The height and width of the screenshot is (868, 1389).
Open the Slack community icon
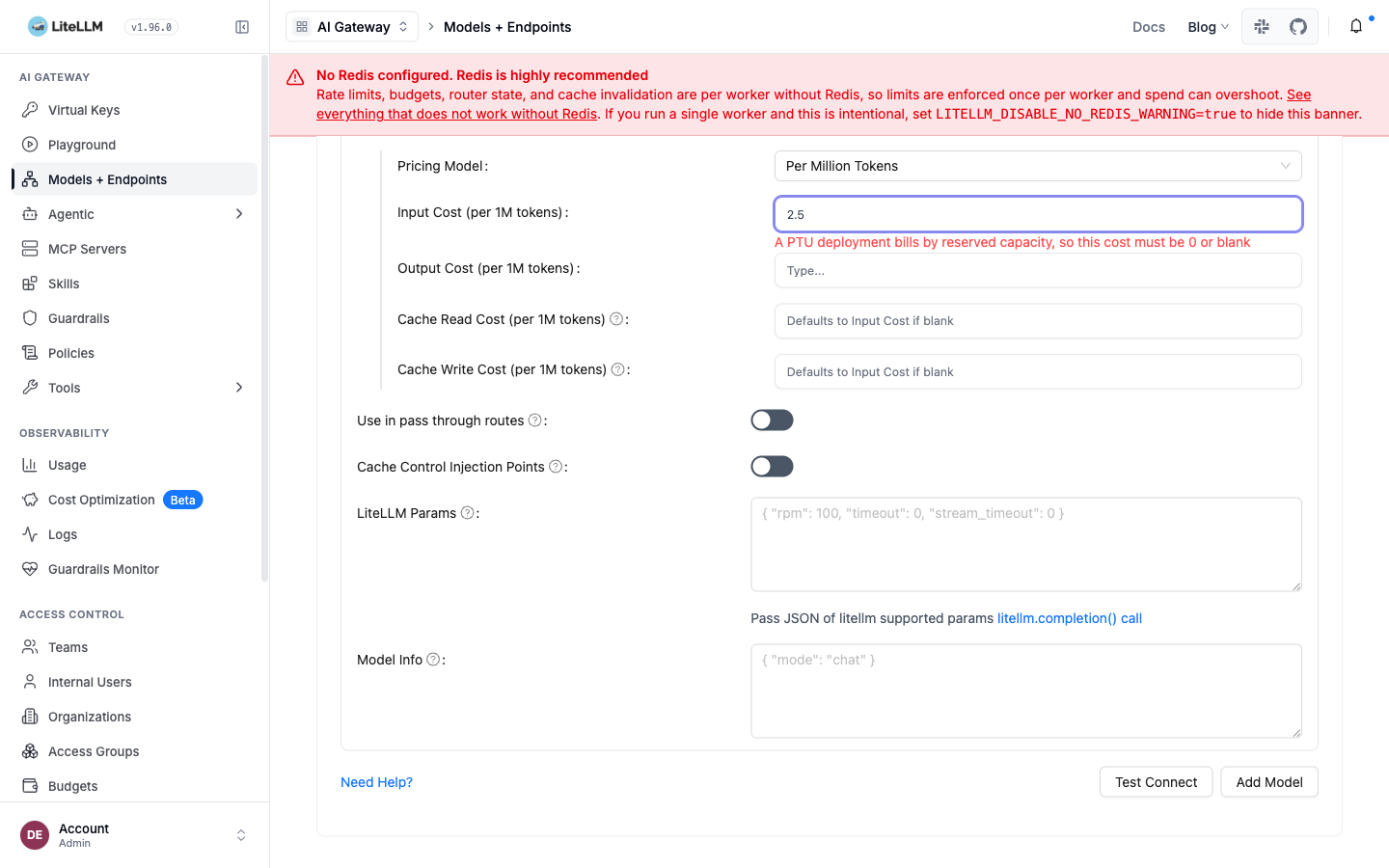coord(1262,27)
